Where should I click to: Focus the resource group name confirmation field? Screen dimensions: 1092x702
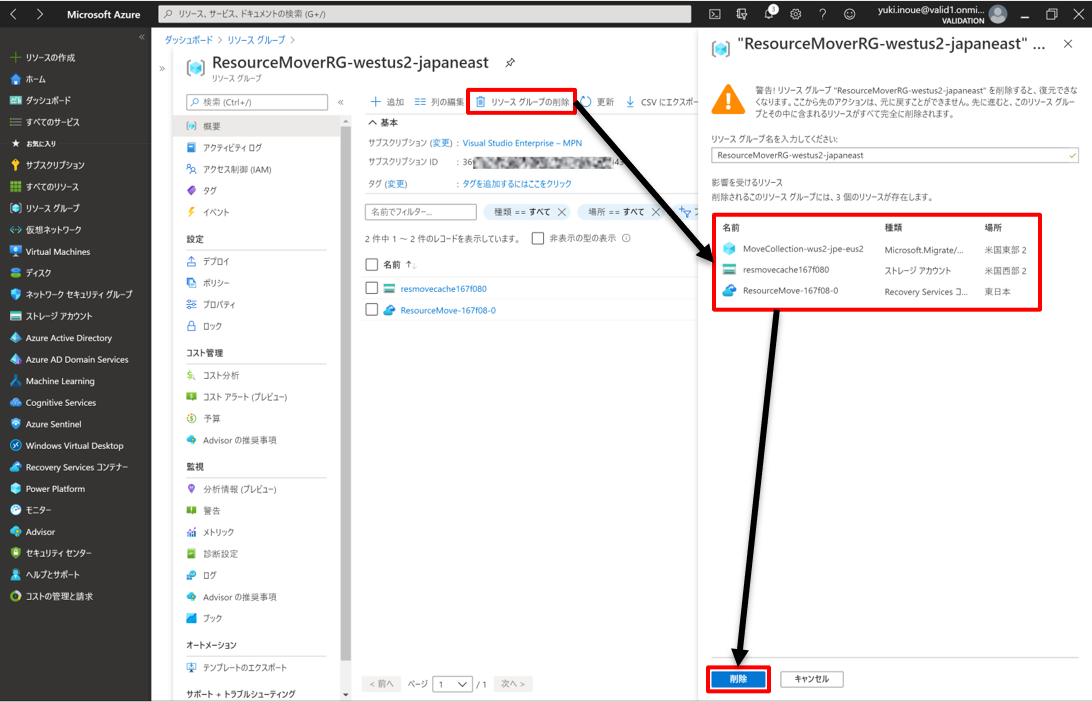point(895,155)
